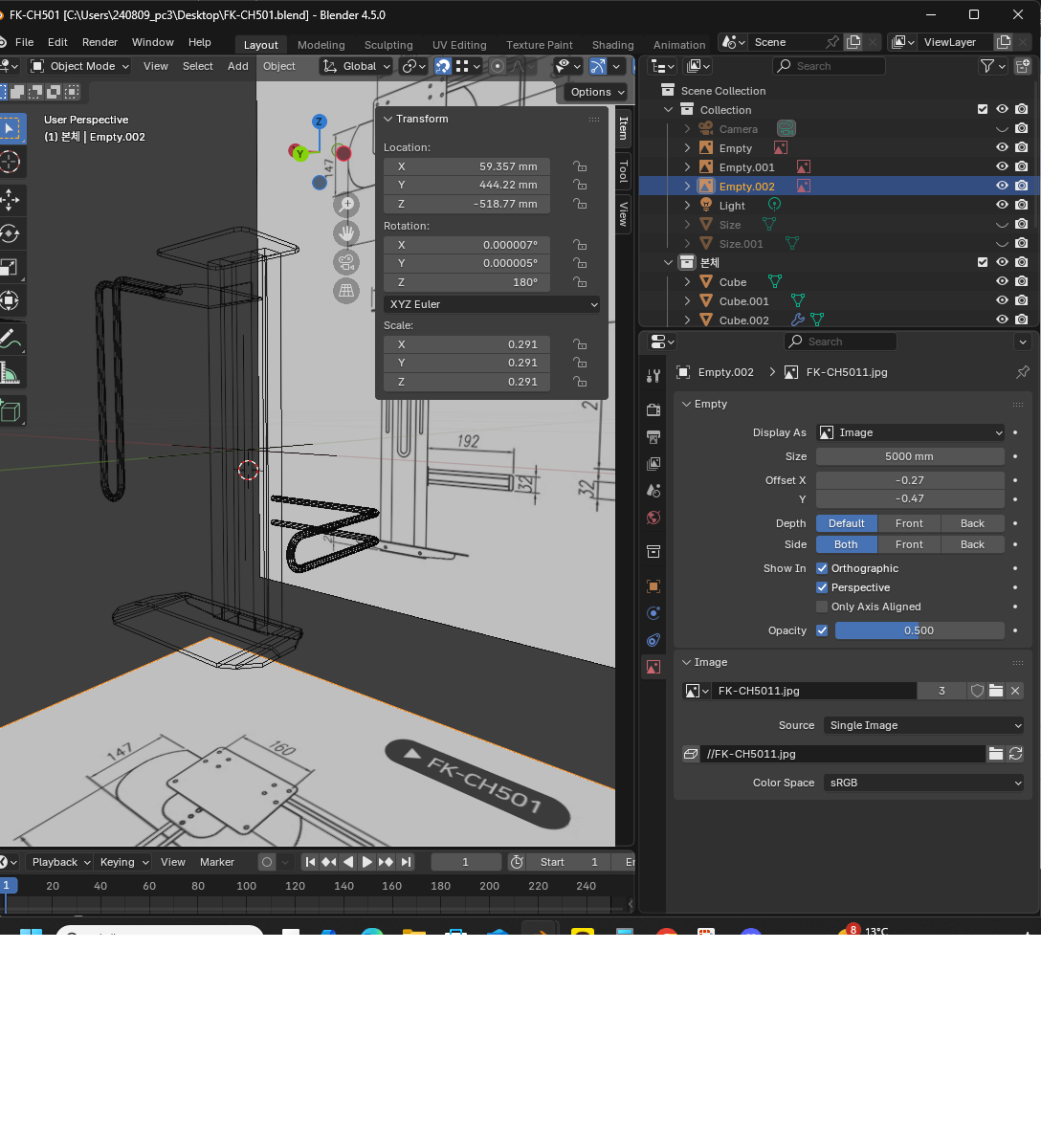Click the Z axis in navigation gizmo

coord(320,121)
